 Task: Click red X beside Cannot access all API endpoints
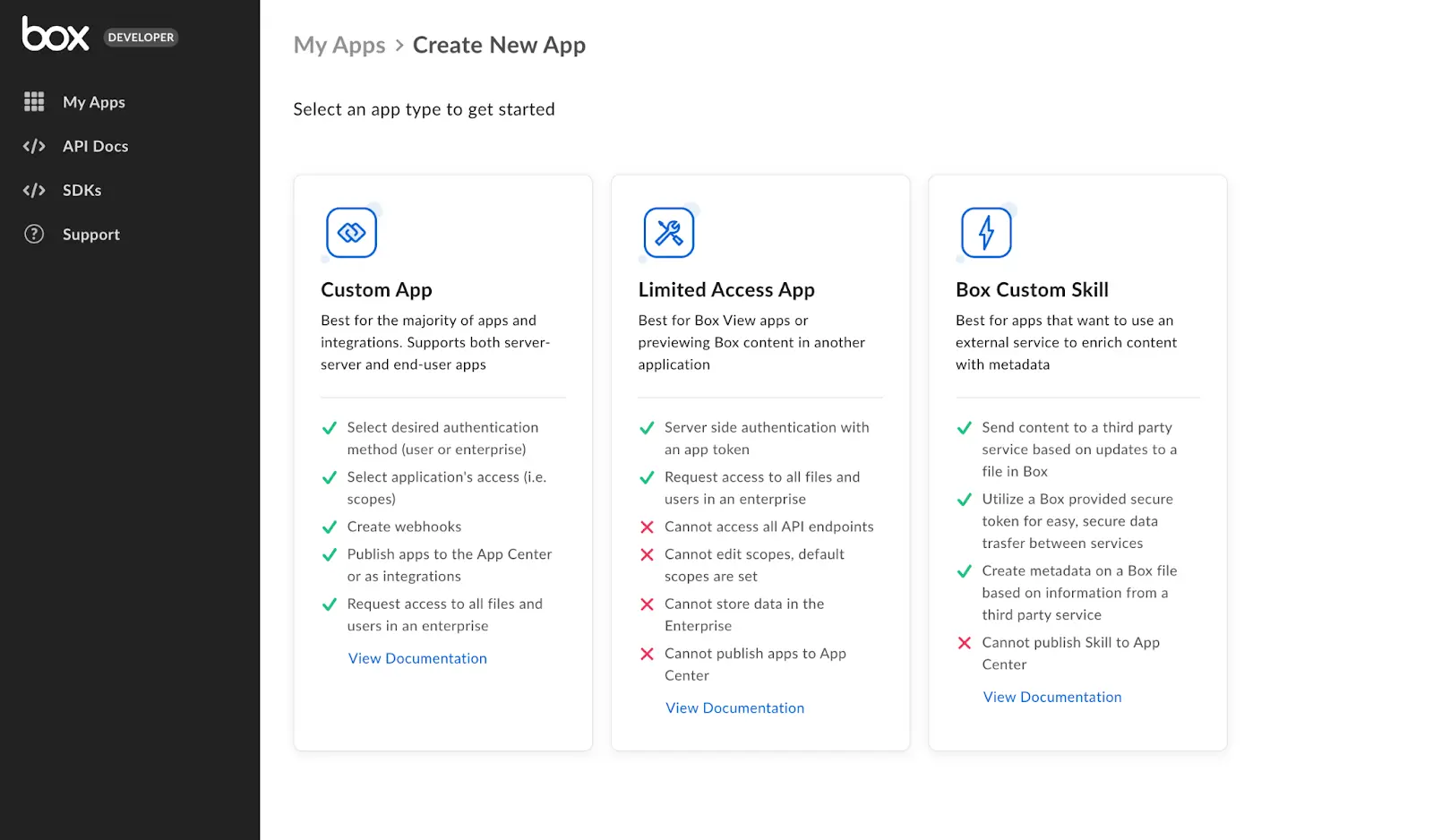(647, 527)
